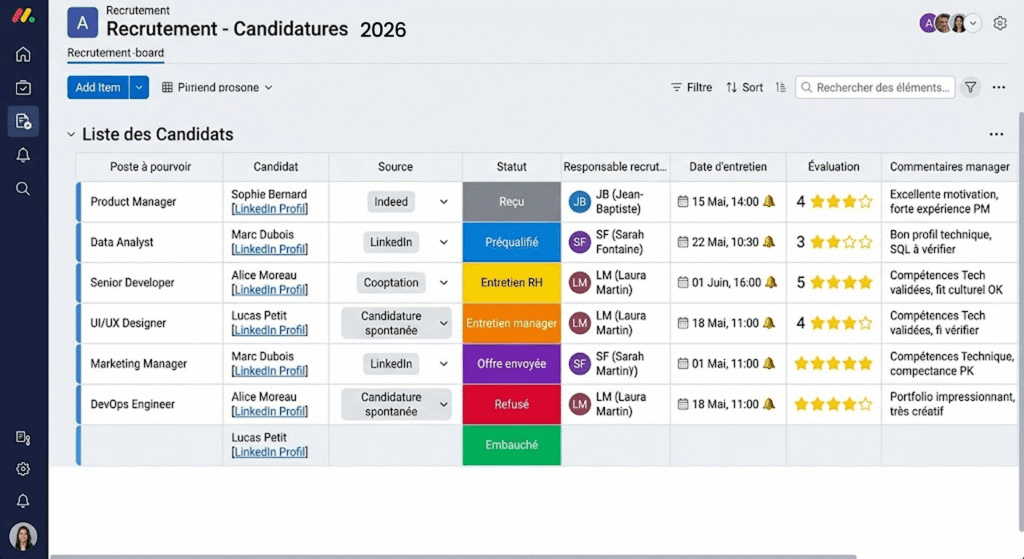Click star rating in Product Manager row
Image resolution: width=1024 pixels, height=559 pixels.
[x=841, y=202]
